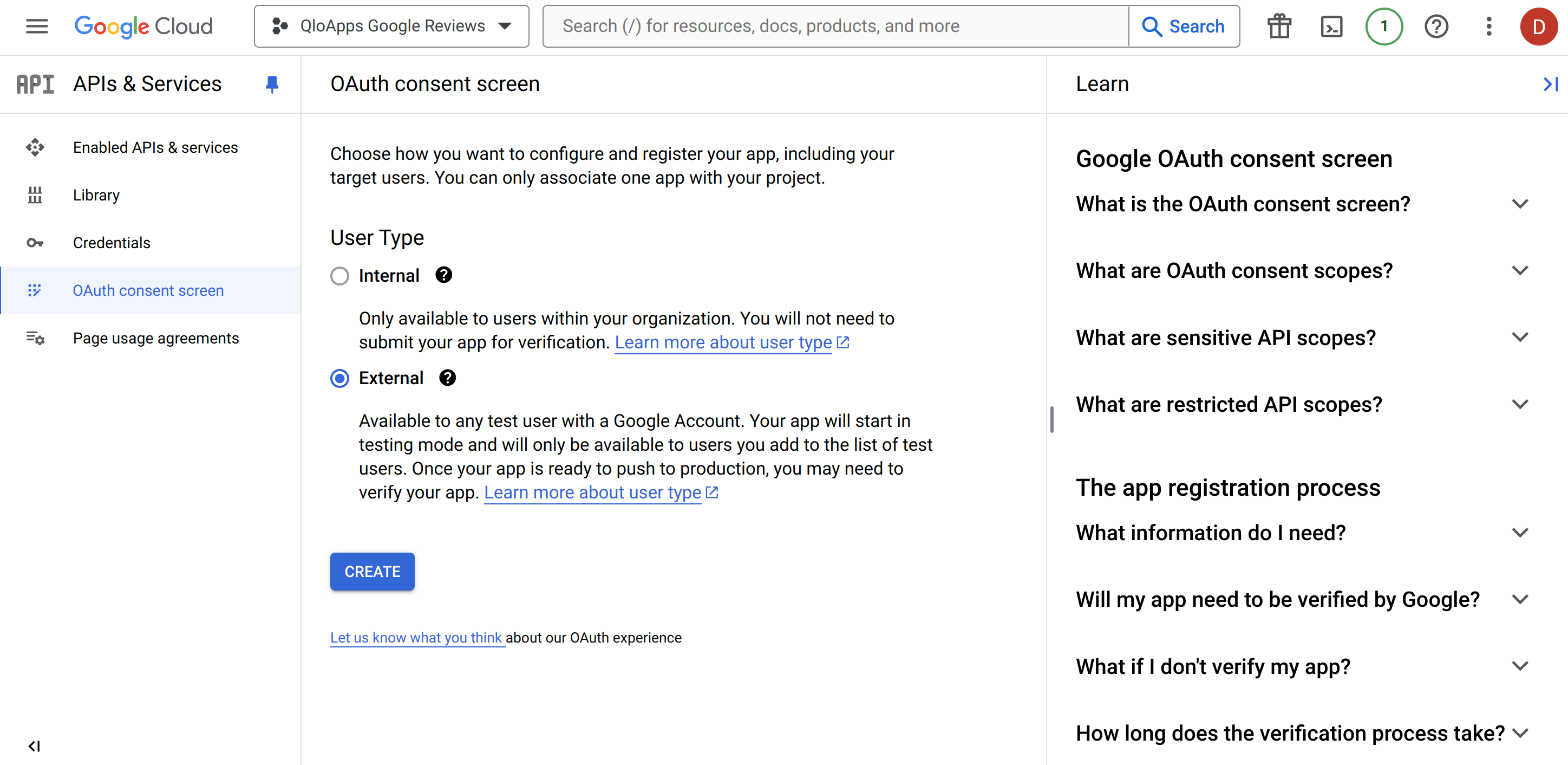Click the CREATE button
The width and height of the screenshot is (1568, 765).
[x=372, y=572]
